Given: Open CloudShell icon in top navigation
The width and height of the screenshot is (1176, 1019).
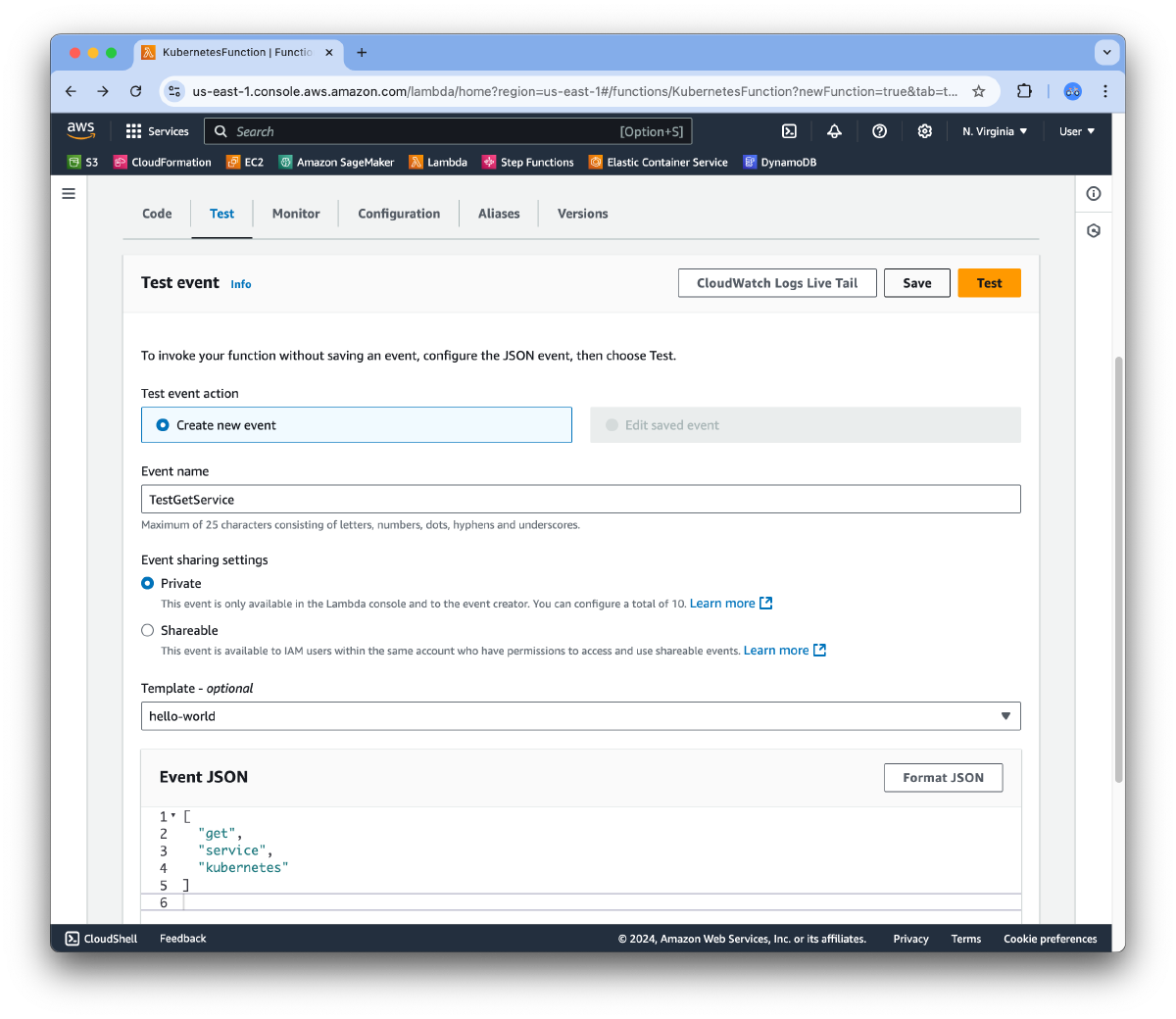Looking at the screenshot, I should 789,131.
